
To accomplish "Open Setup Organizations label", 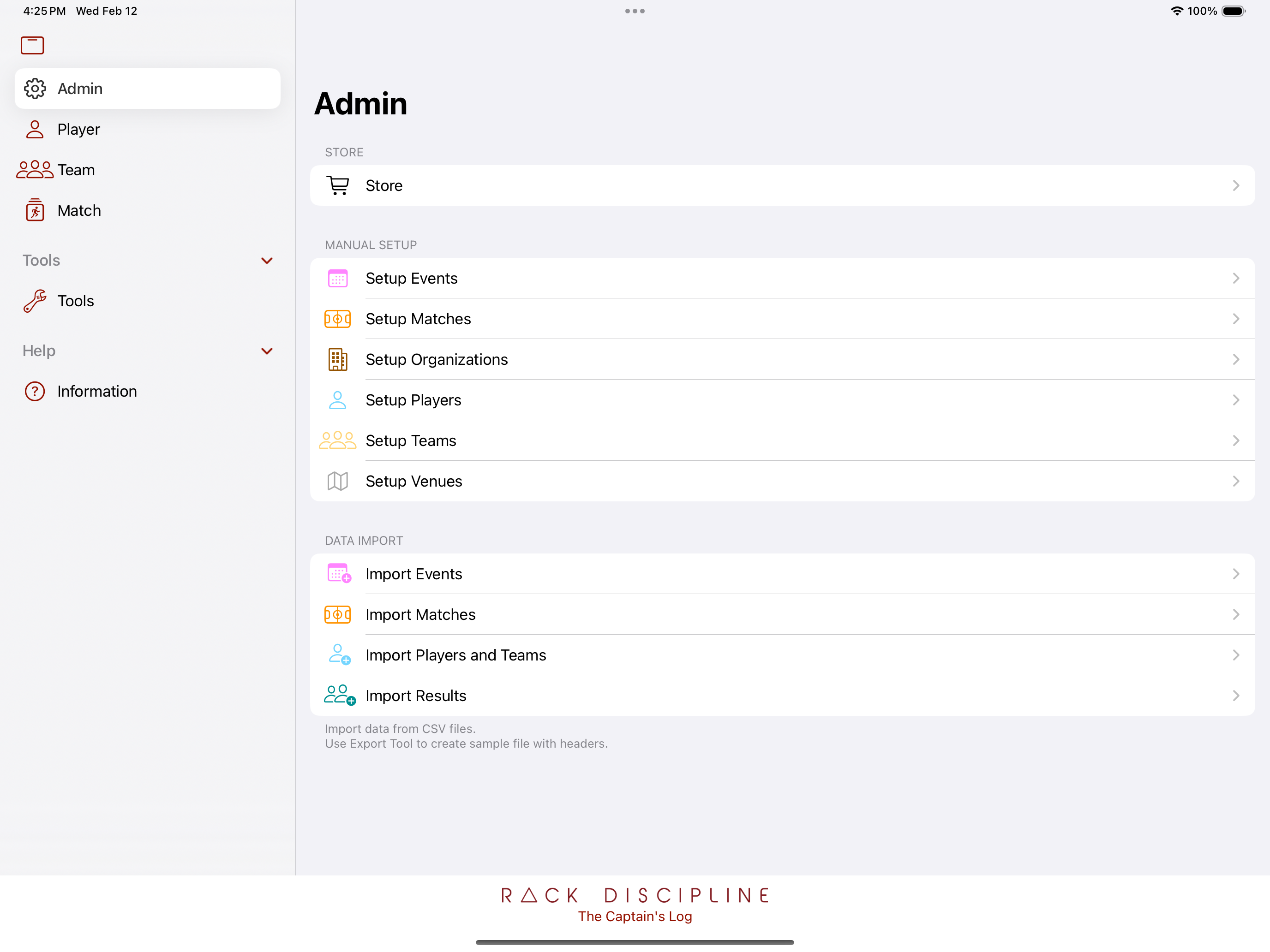I will [437, 360].
